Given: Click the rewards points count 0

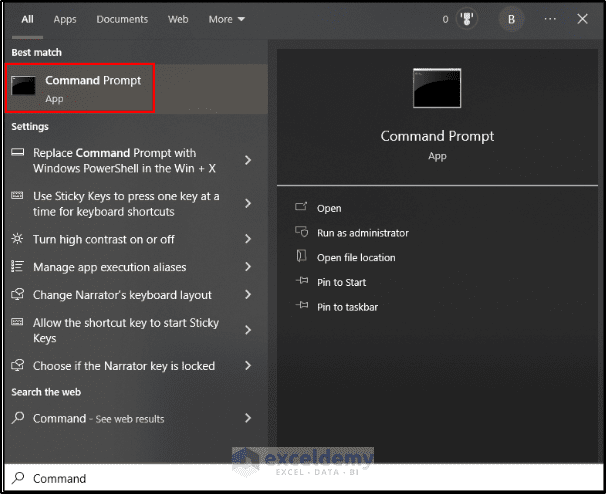Looking at the screenshot, I should click(445, 19).
